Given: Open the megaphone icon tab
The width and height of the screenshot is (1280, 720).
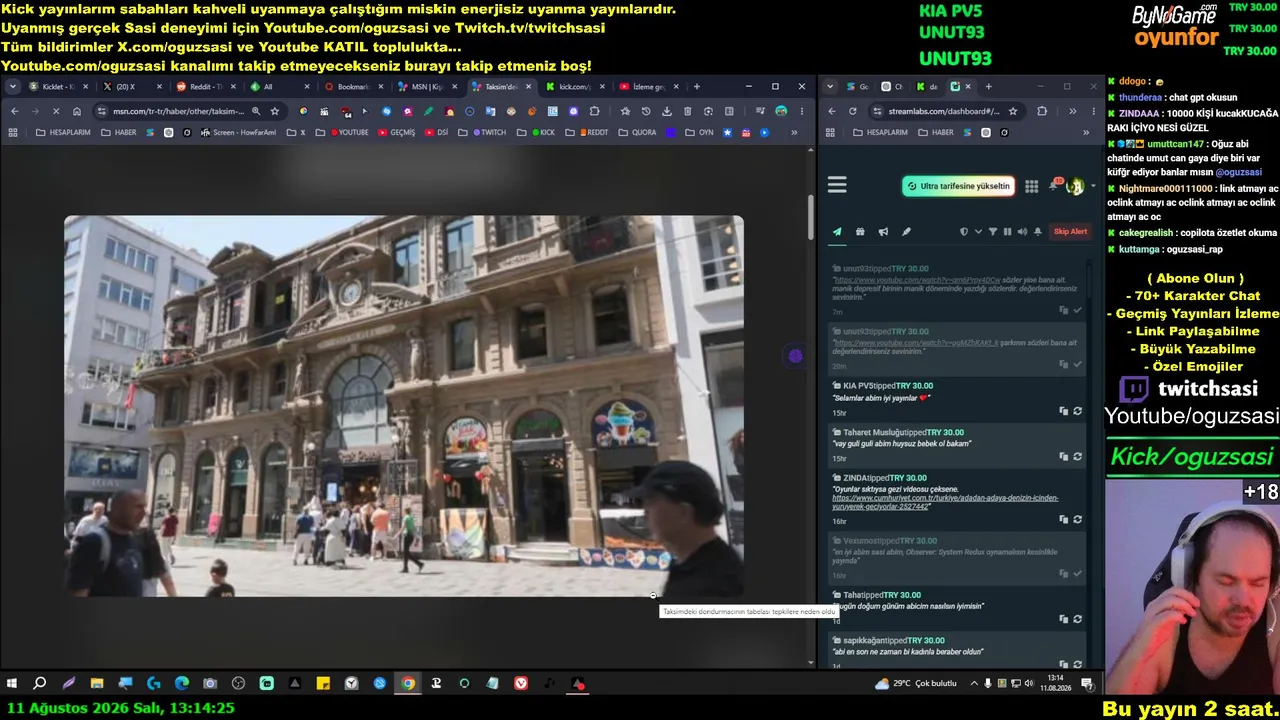Looking at the screenshot, I should pyautogui.click(x=883, y=232).
